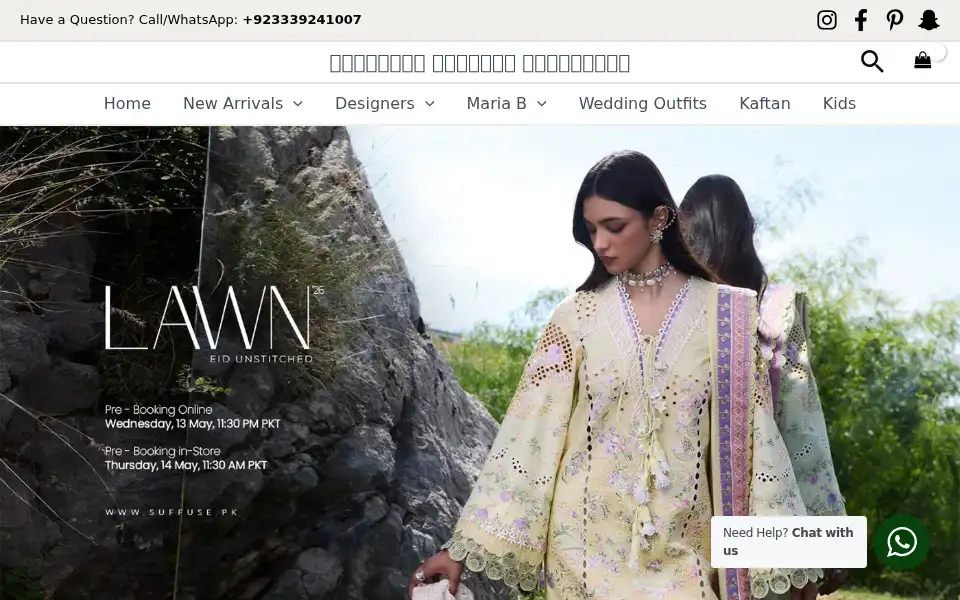Open the Kaftan menu item

pyautogui.click(x=765, y=103)
